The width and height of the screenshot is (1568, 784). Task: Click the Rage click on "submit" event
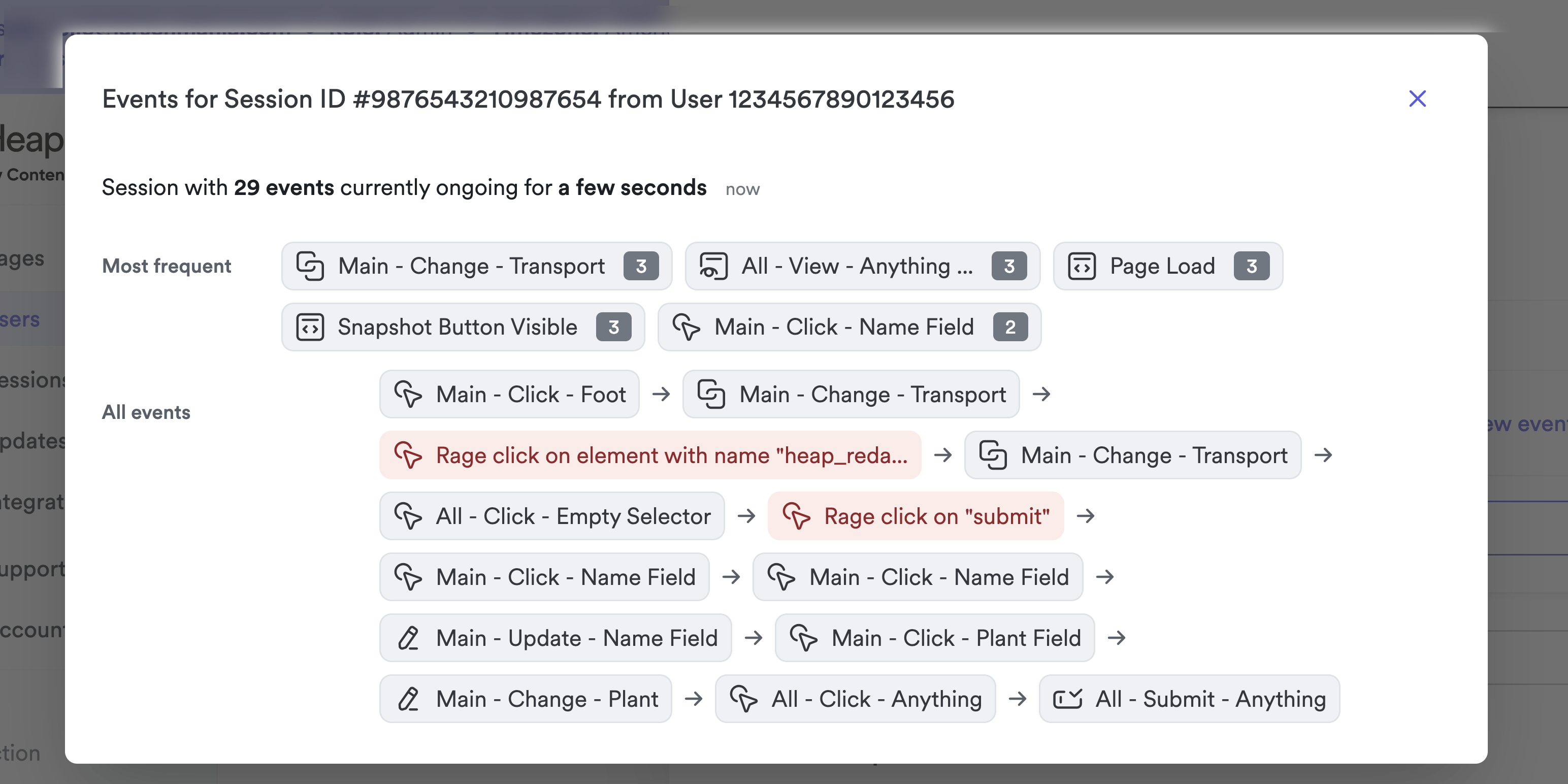click(916, 516)
